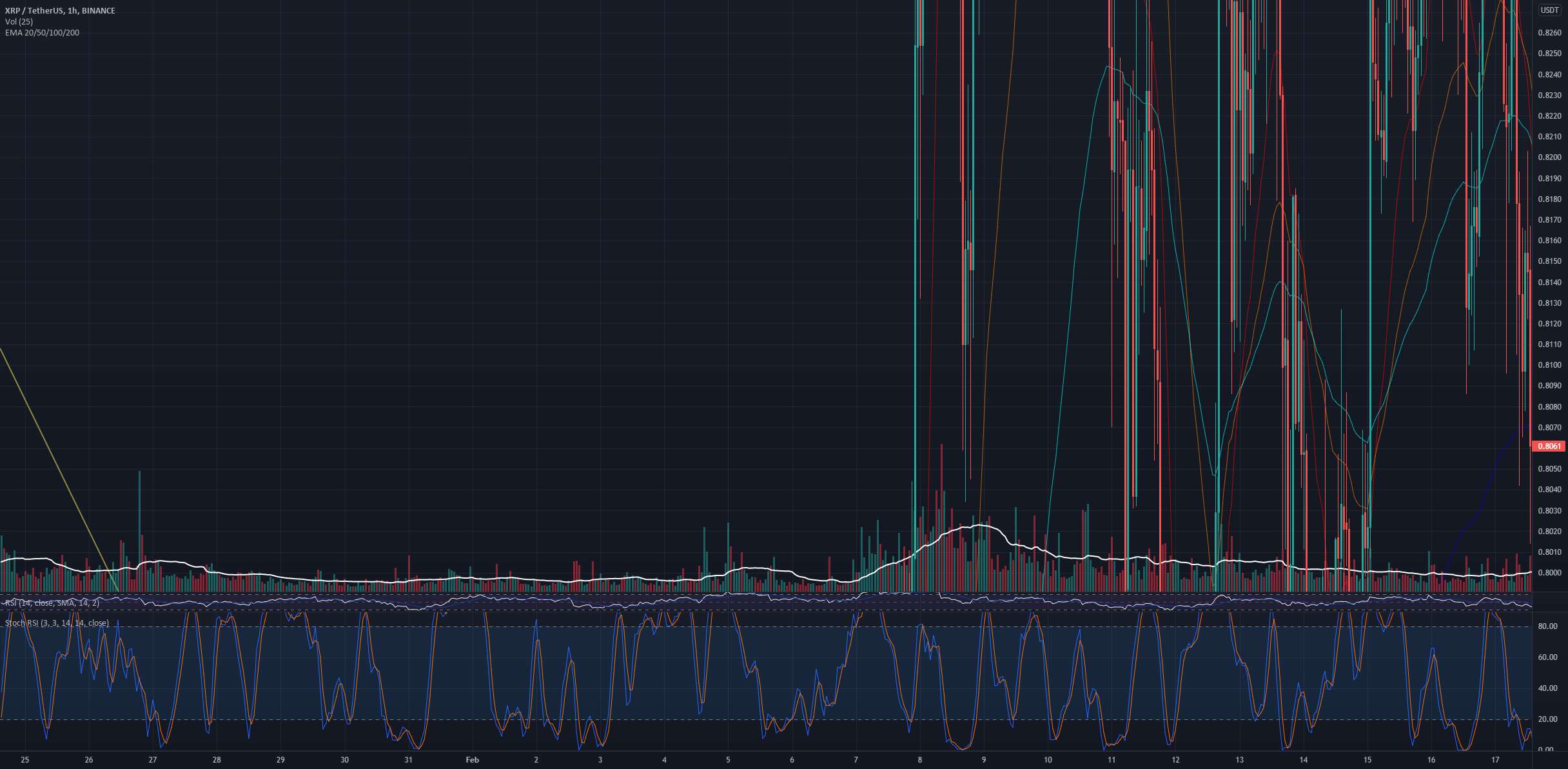Screen dimensions: 1568x769
Task: Click the date 31 on the time axis
Action: pyautogui.click(x=408, y=760)
